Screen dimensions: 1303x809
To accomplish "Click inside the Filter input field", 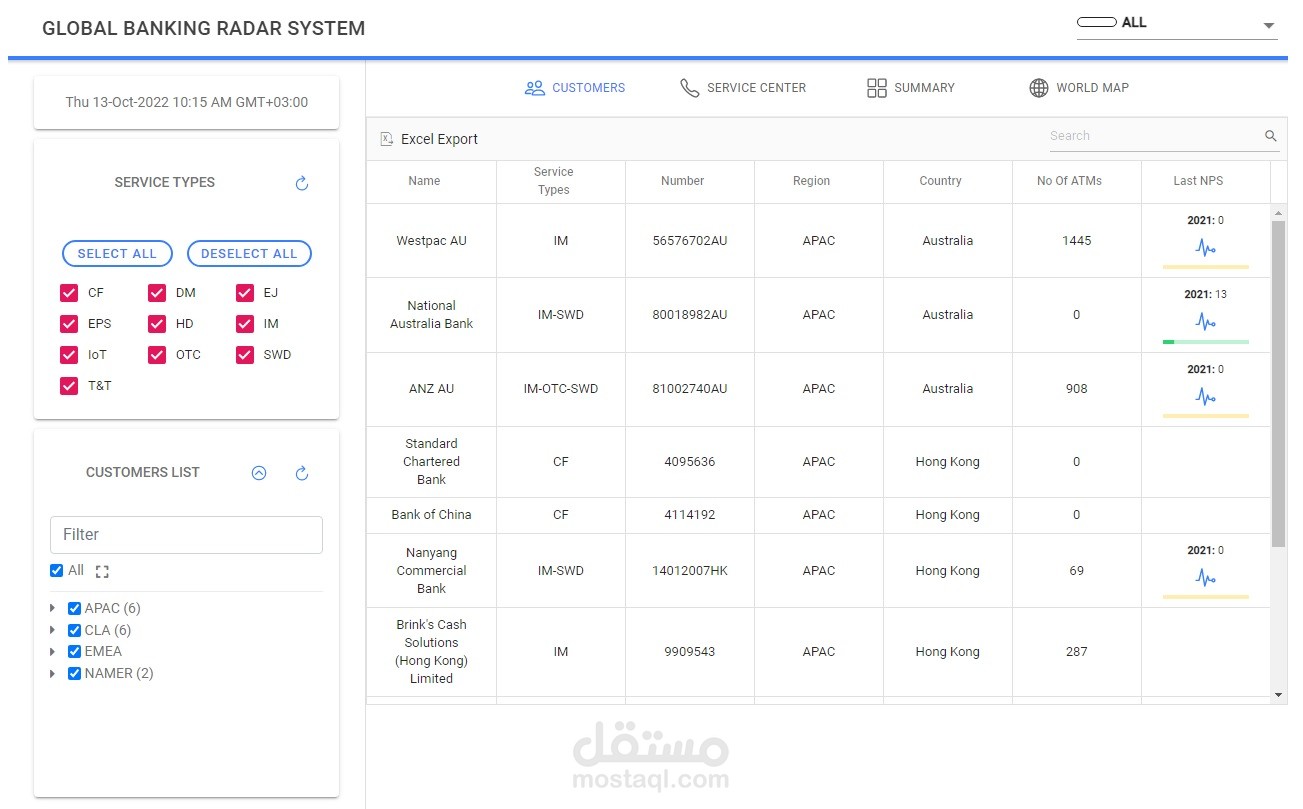I will pos(186,534).
